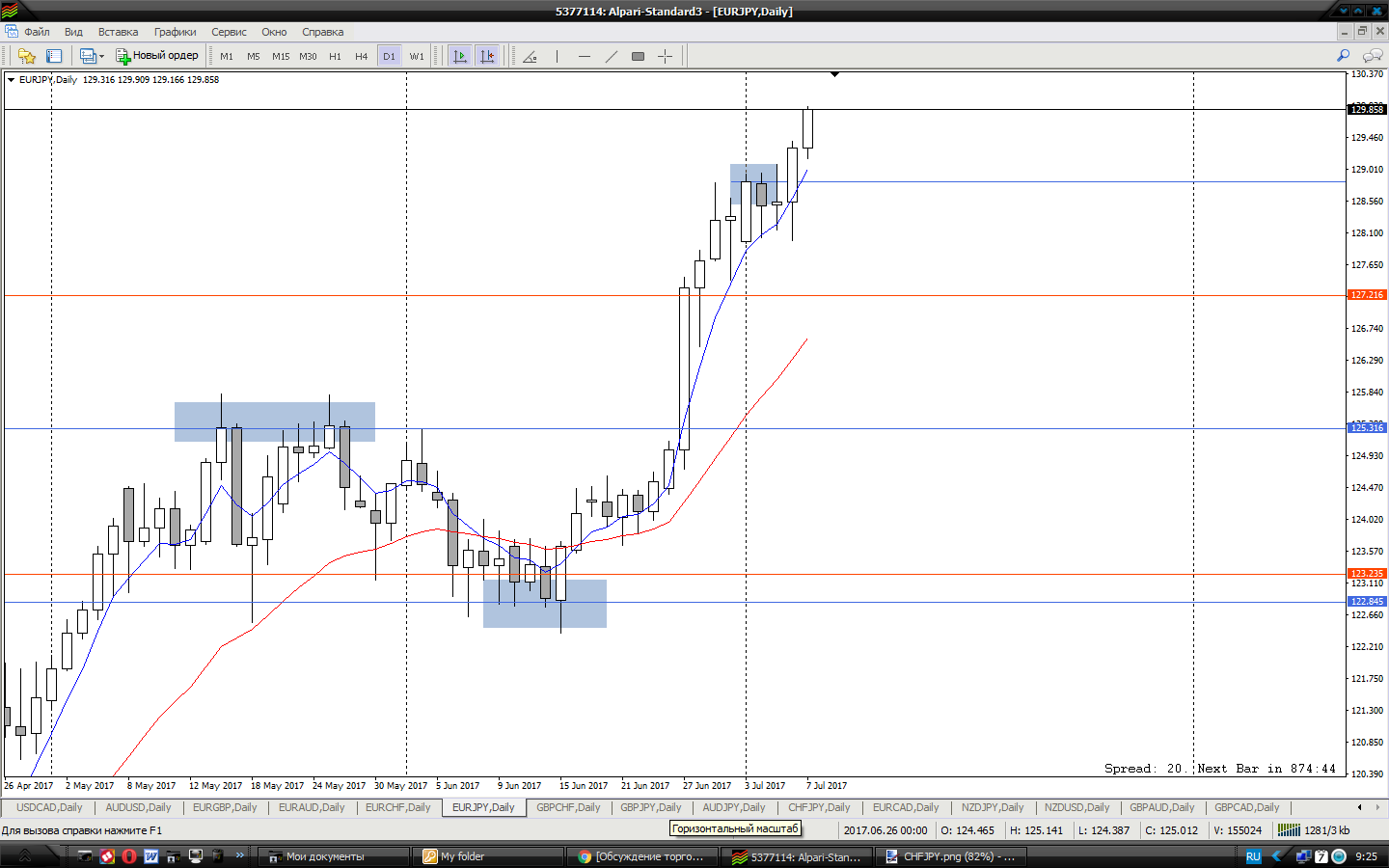The image size is (1389, 868).
Task: Switch to EURAUD,Daily chart tab
Action: point(312,807)
